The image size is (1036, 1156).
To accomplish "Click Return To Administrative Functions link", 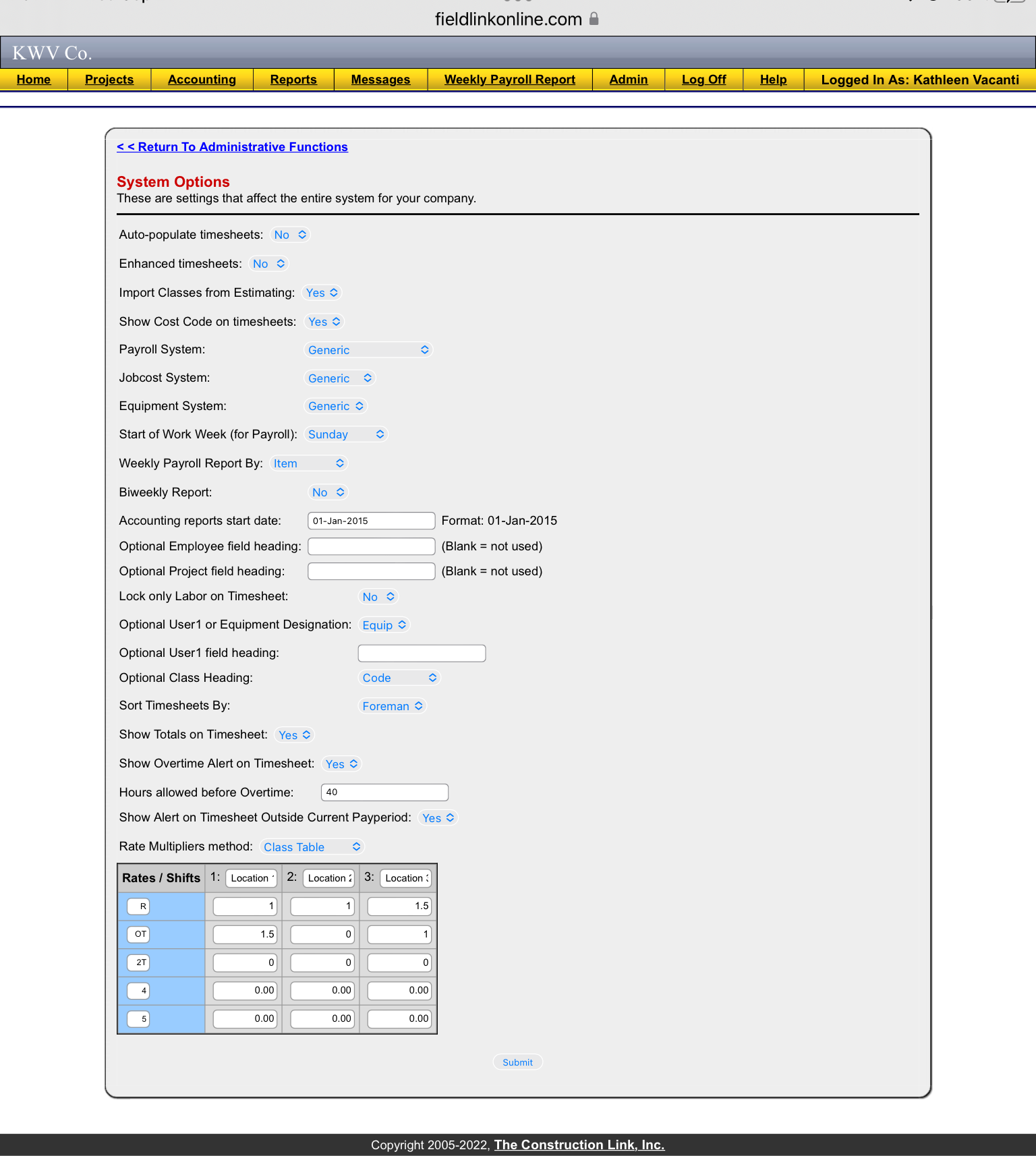I will tap(232, 147).
